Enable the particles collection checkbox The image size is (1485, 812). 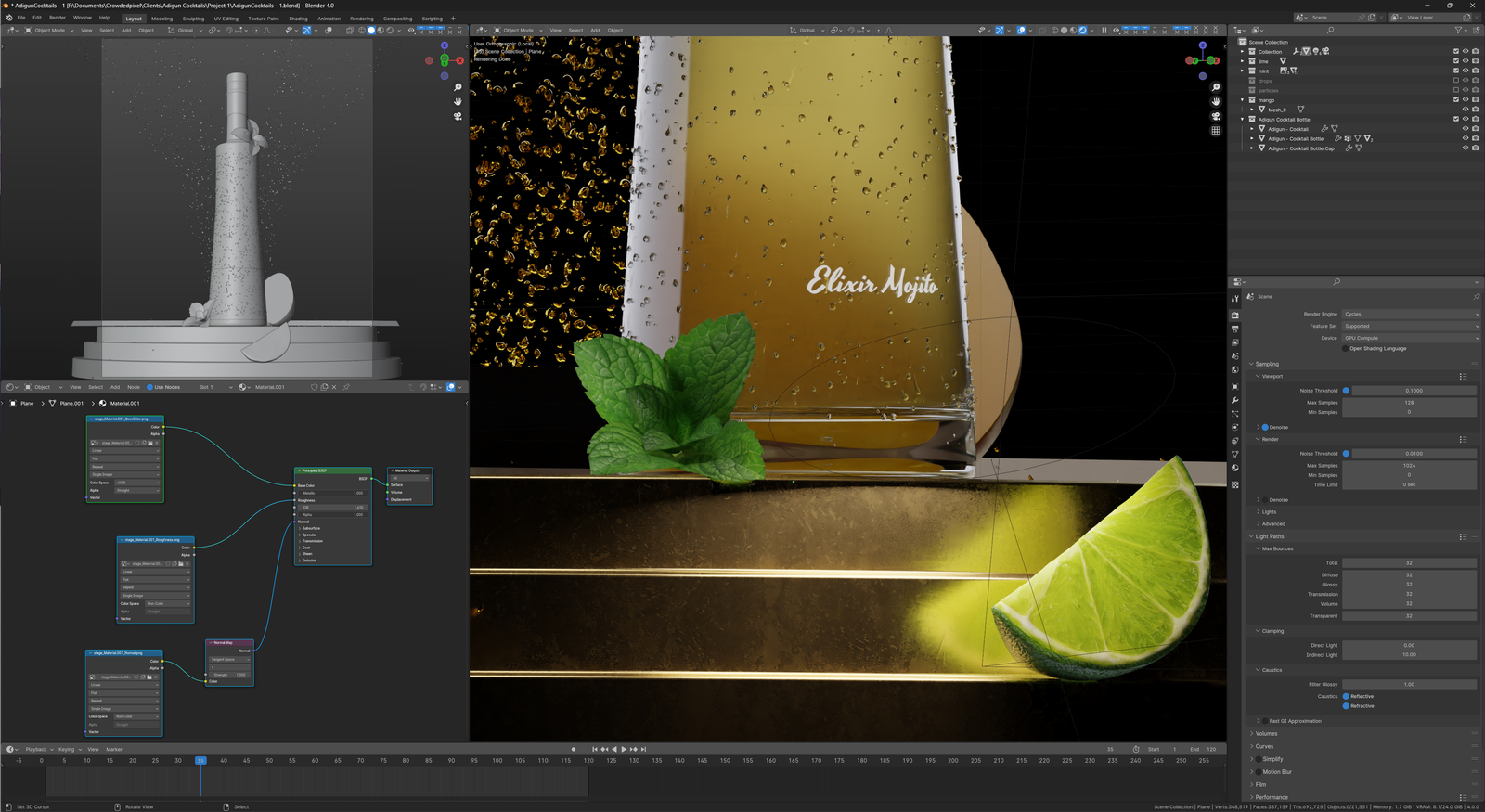click(x=1455, y=90)
